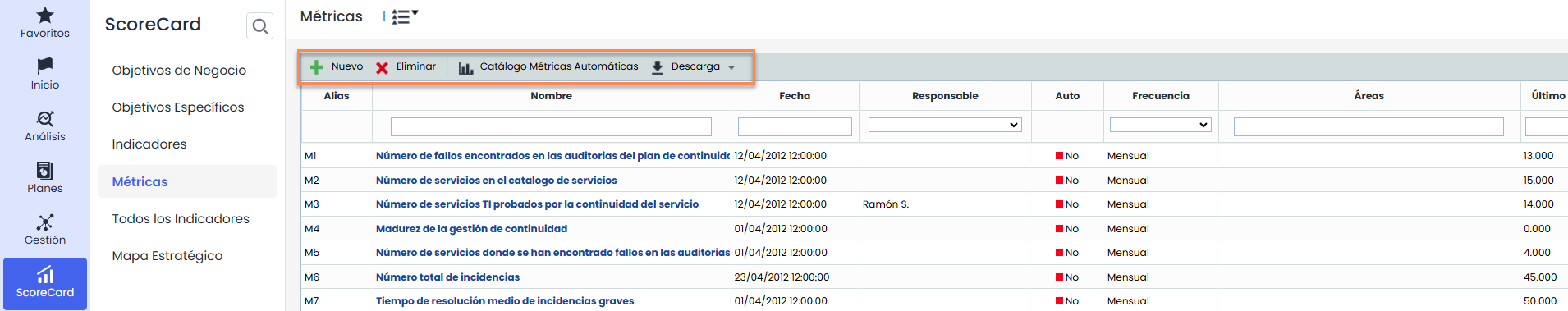Click the value 45.000 in row M6

1540,277
